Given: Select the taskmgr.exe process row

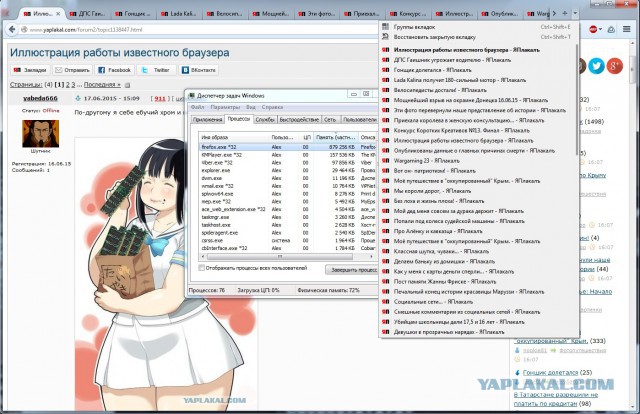Looking at the screenshot, I should tap(288, 217).
